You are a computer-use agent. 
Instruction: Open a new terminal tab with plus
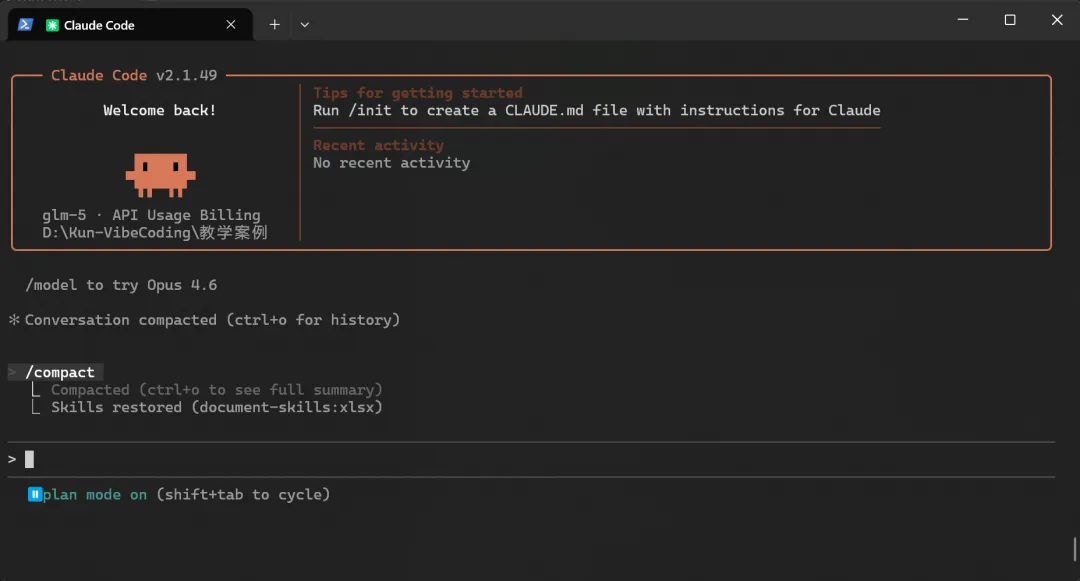(x=275, y=25)
